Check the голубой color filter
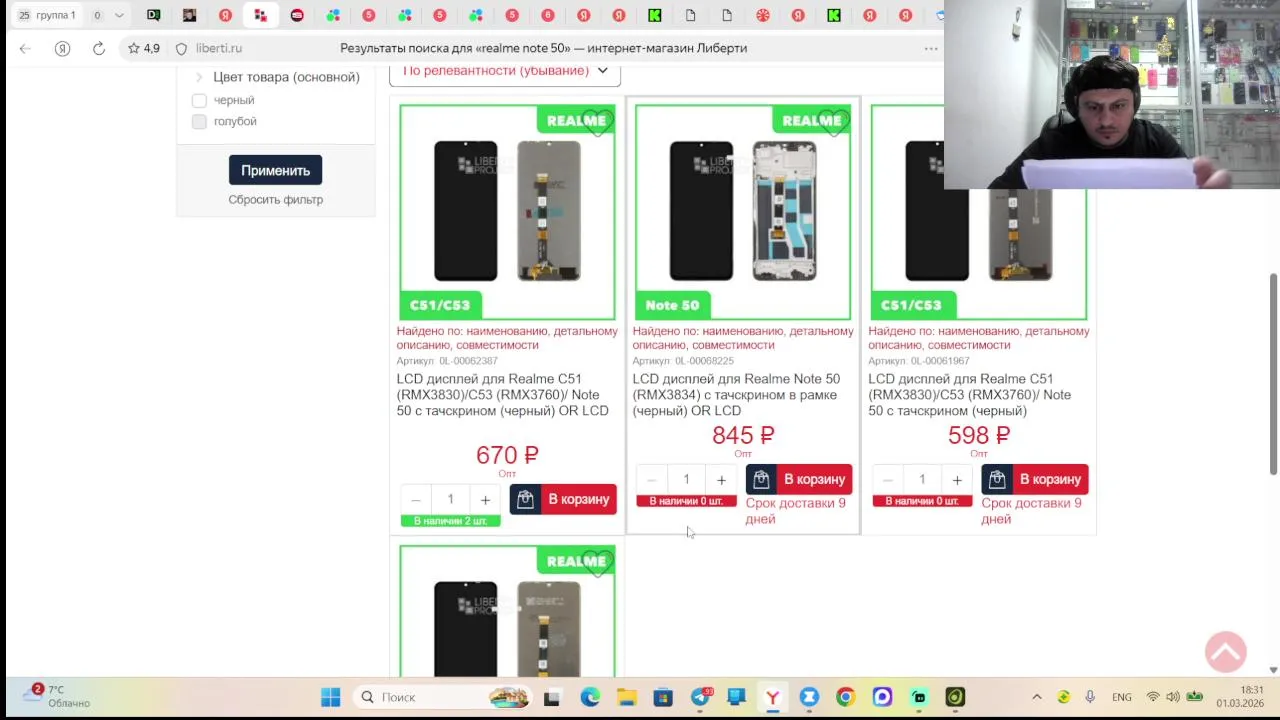The width and height of the screenshot is (1280, 720). tap(199, 121)
